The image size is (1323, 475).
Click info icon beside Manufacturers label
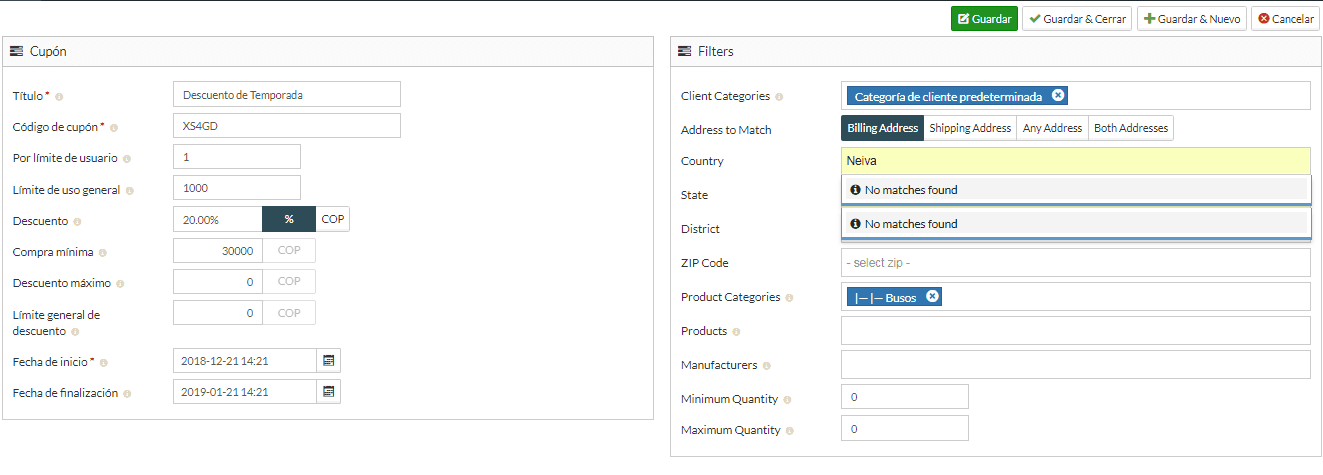[767, 366]
